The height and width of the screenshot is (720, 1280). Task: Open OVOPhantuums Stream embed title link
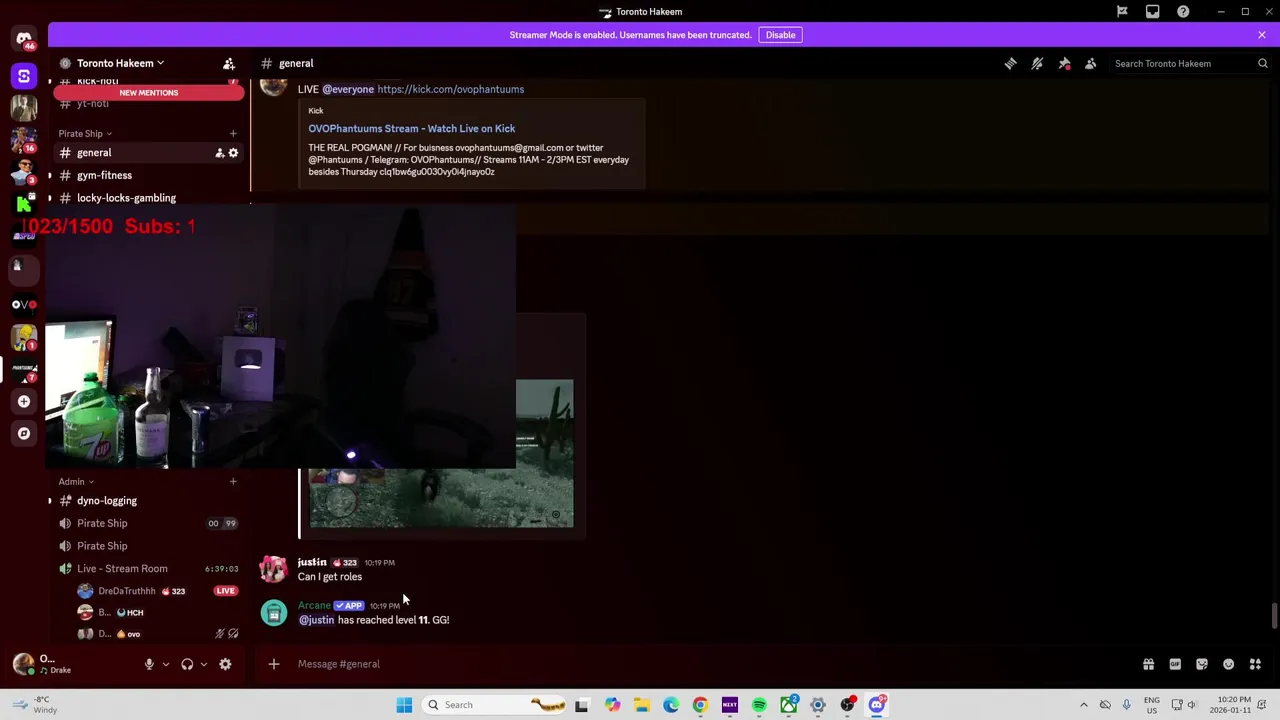pos(411,128)
